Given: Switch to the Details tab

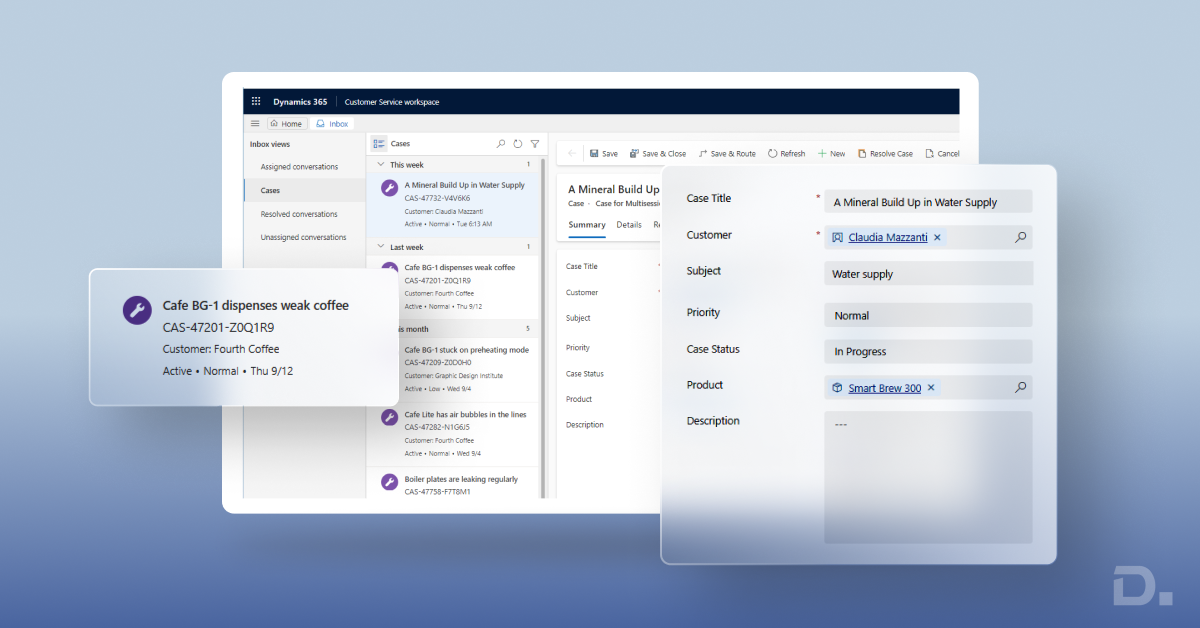Looking at the screenshot, I should point(629,225).
